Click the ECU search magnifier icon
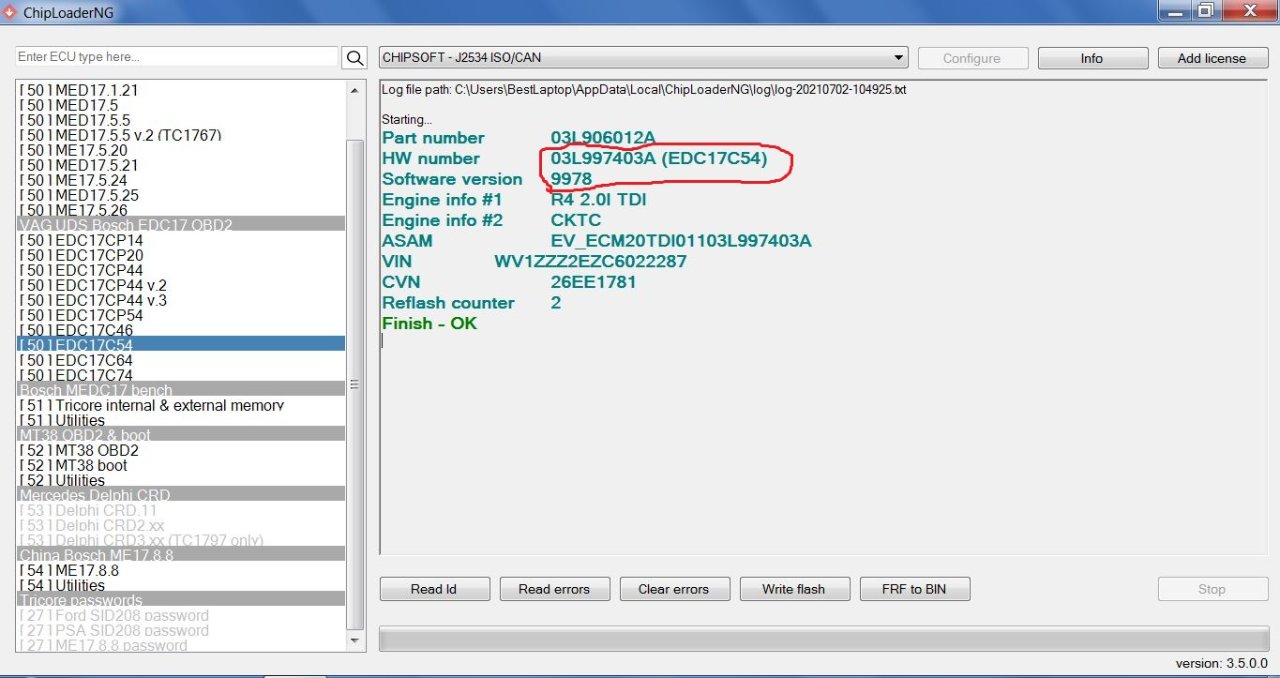The width and height of the screenshot is (1280, 678). [x=355, y=58]
